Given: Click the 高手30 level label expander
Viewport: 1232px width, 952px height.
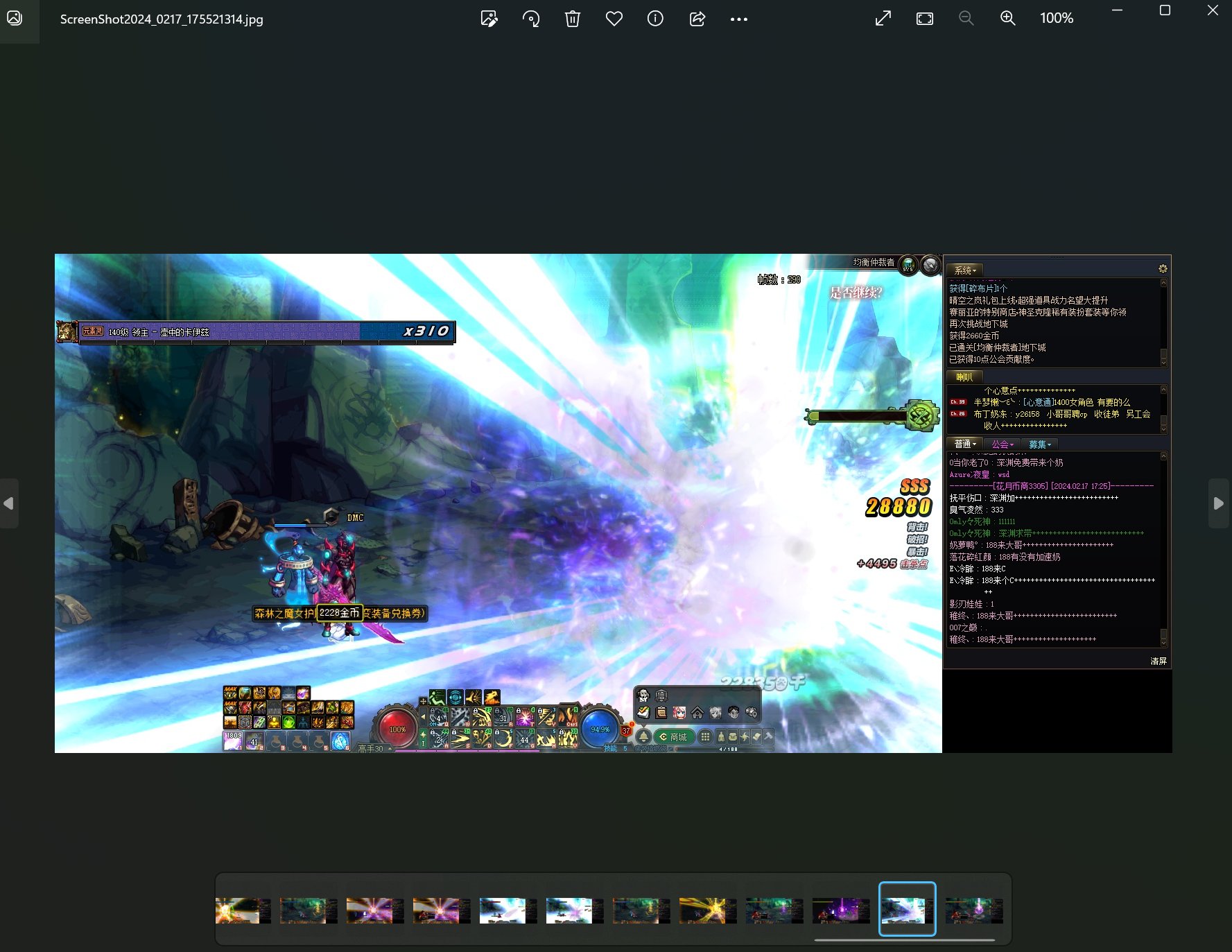Looking at the screenshot, I should (x=374, y=749).
